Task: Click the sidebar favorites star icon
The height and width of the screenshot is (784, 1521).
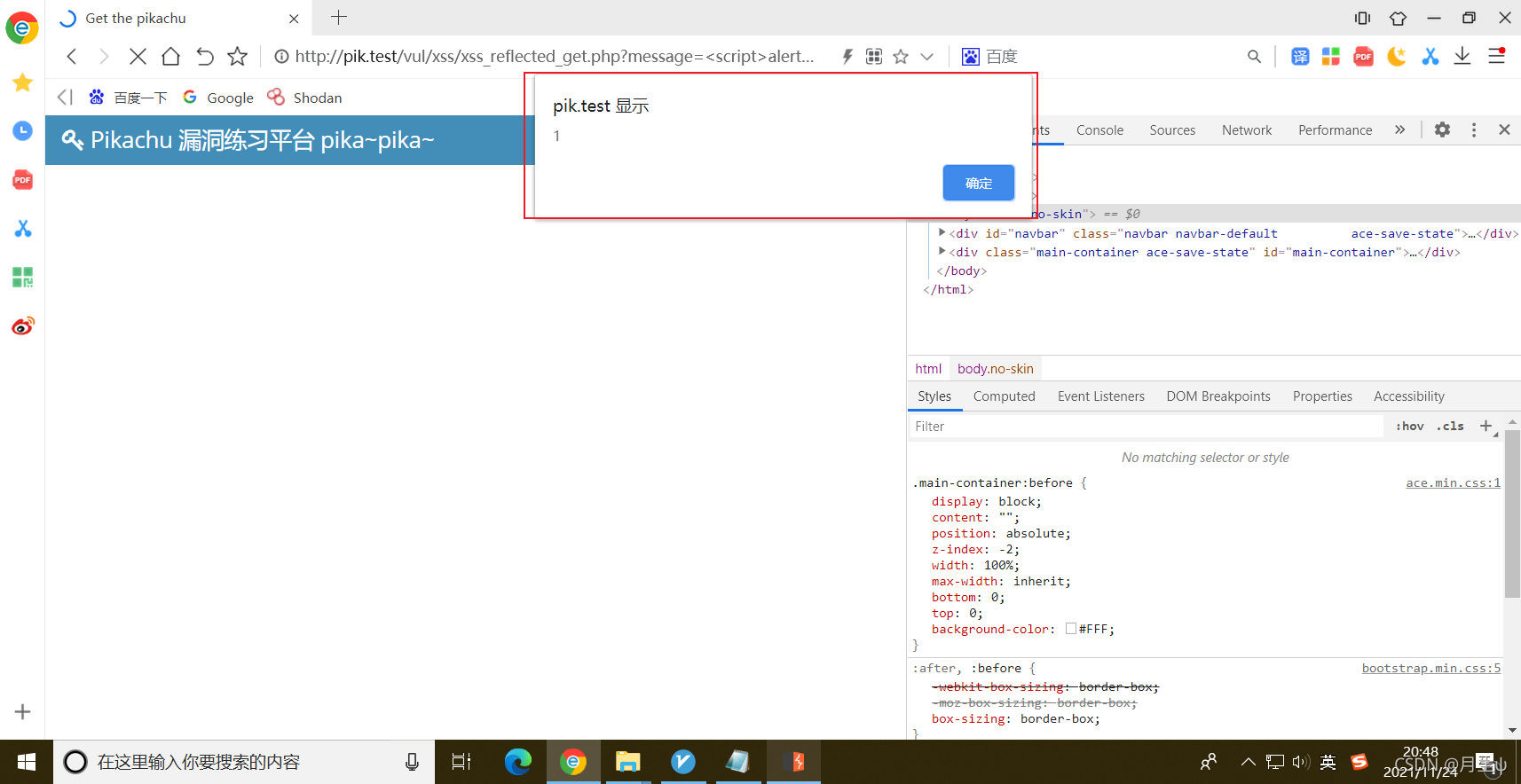Action: tap(23, 82)
